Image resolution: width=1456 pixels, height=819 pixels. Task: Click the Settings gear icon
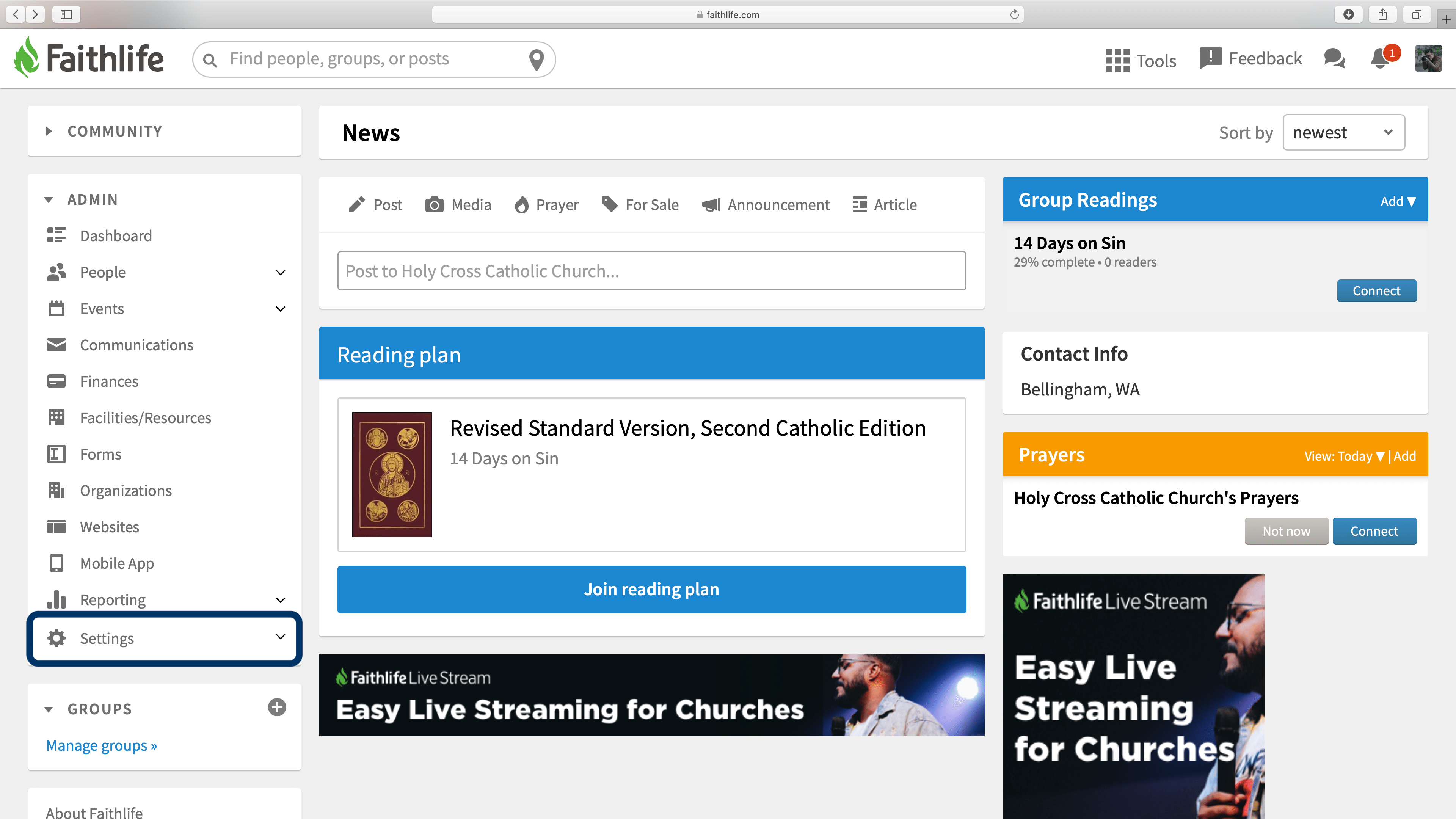56,638
